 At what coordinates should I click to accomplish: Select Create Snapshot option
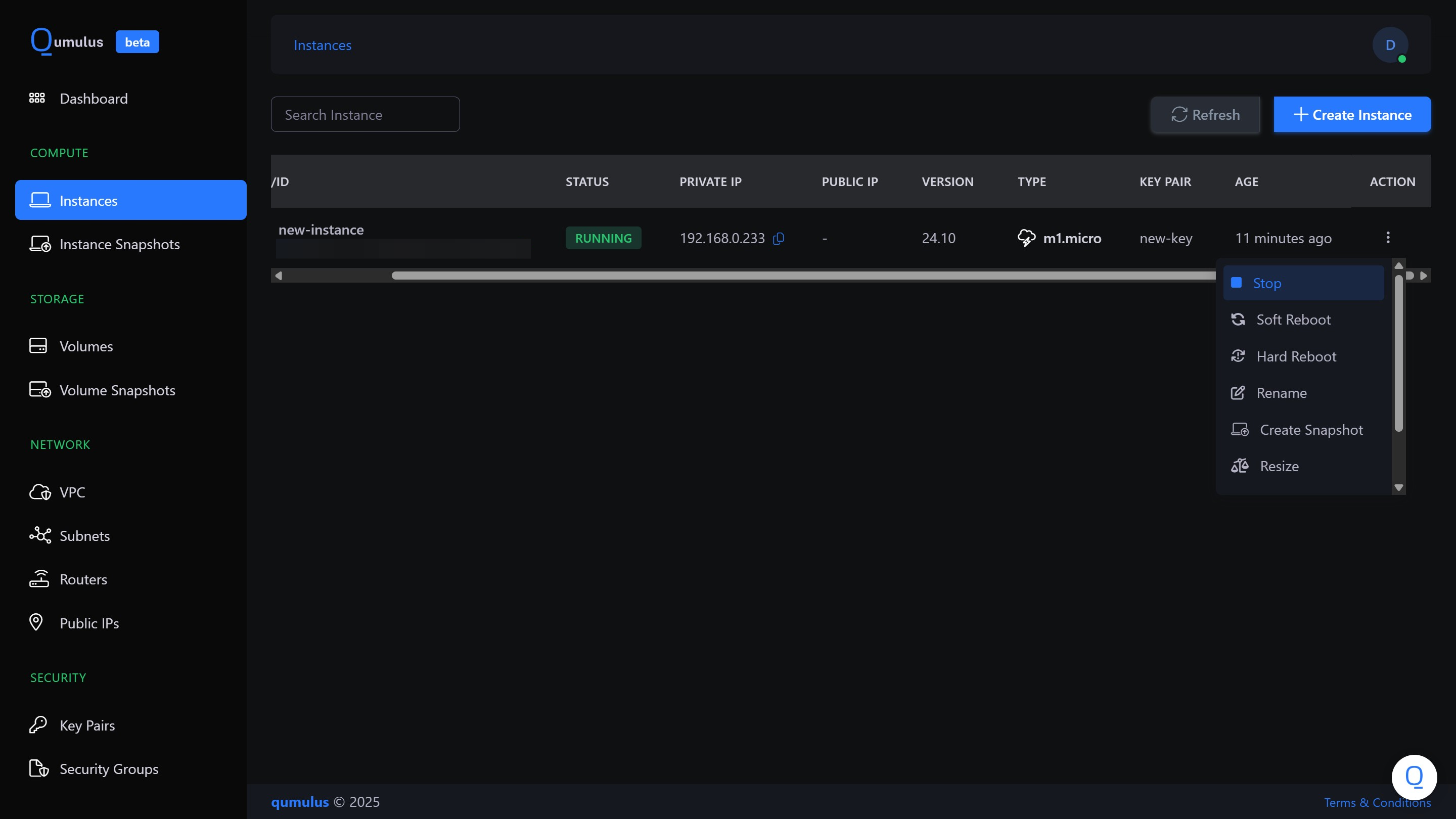1303,430
